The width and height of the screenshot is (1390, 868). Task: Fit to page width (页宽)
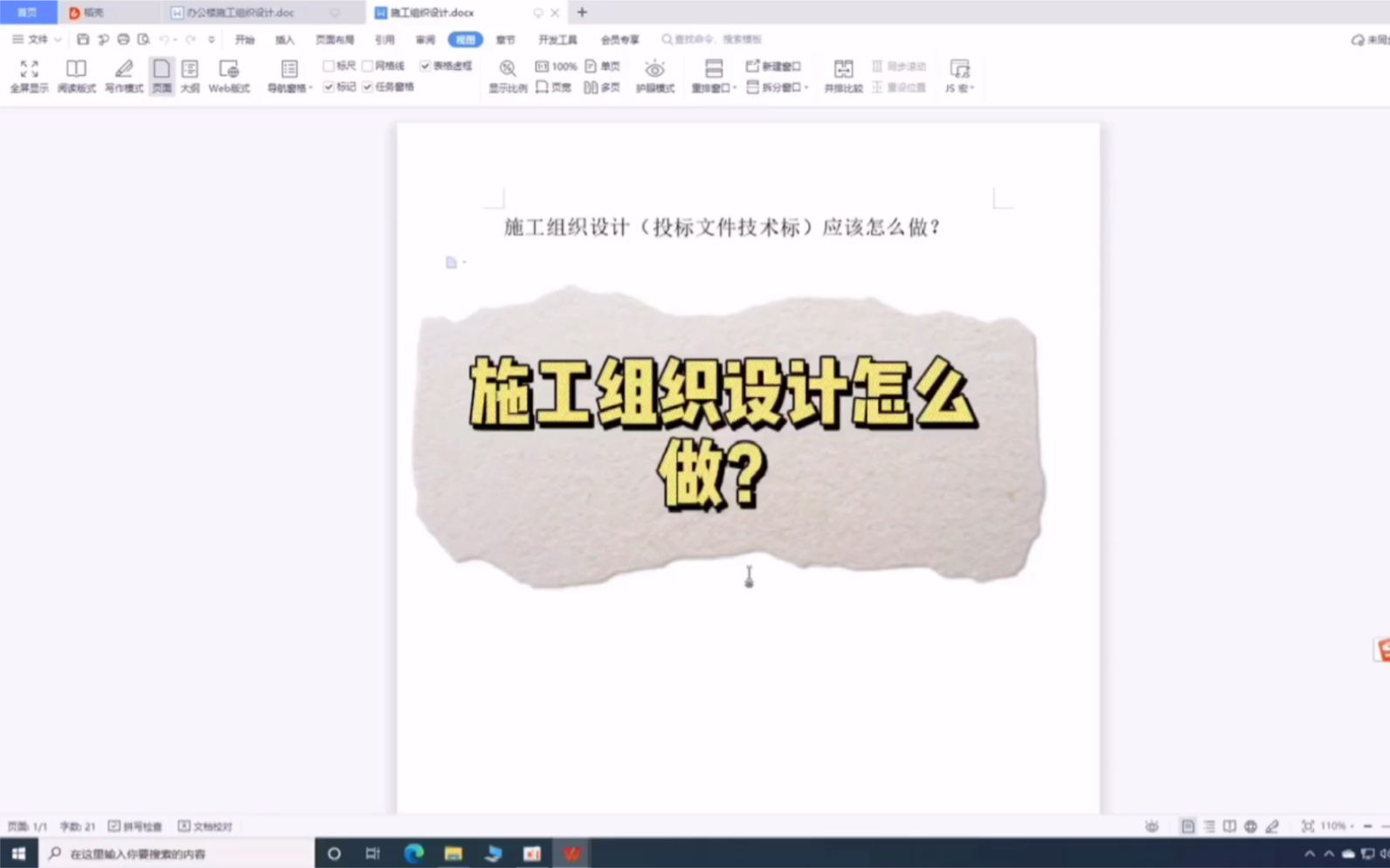[554, 87]
